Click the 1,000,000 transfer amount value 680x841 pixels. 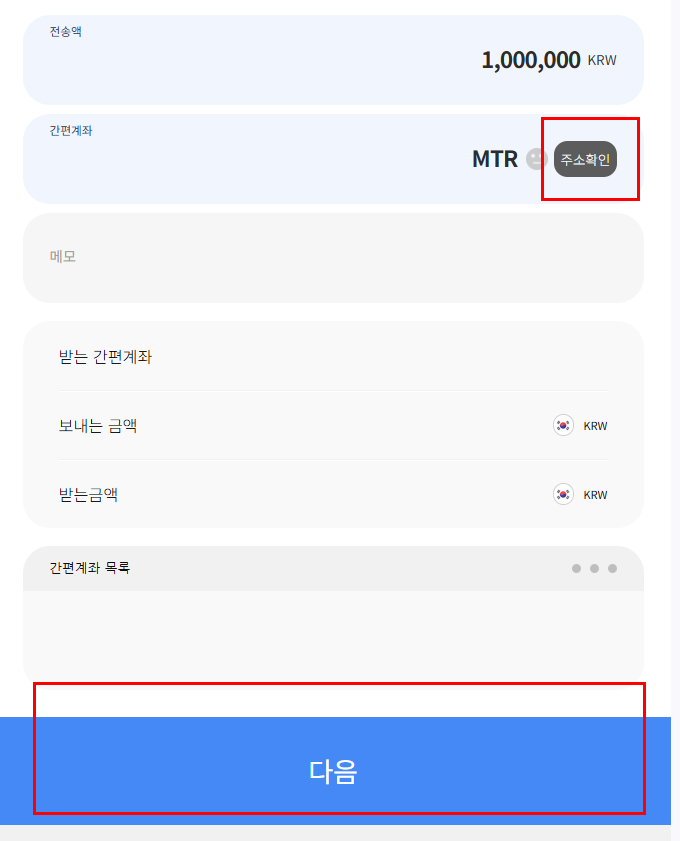click(x=530, y=60)
